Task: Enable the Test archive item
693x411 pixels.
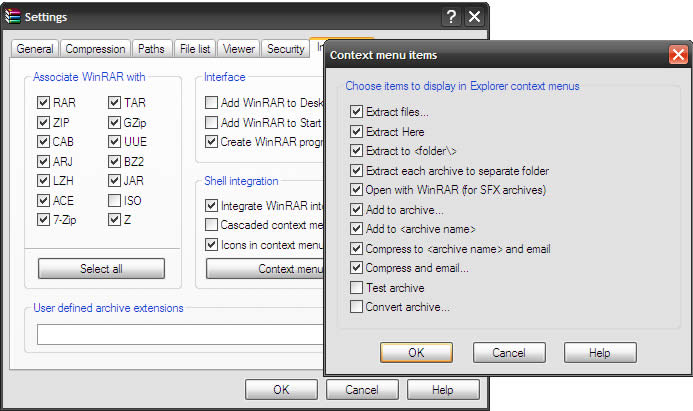Action: tap(356, 287)
